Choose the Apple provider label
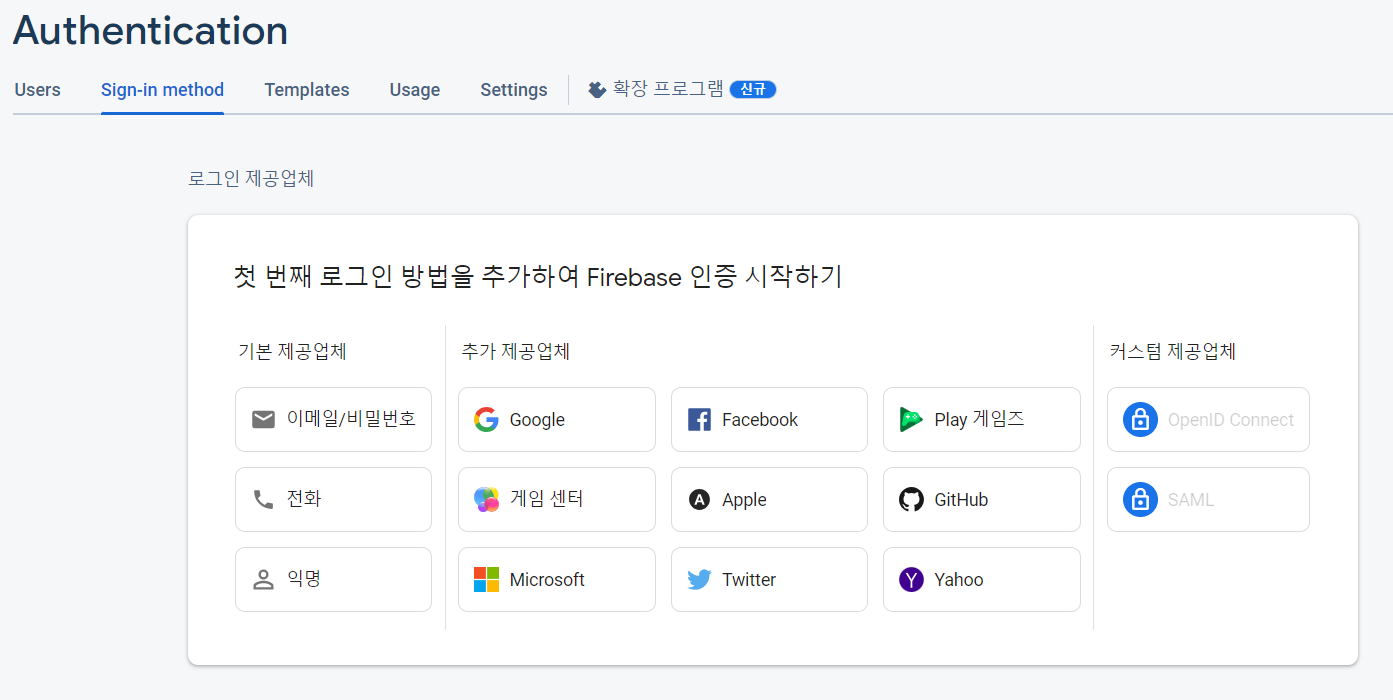 744,500
